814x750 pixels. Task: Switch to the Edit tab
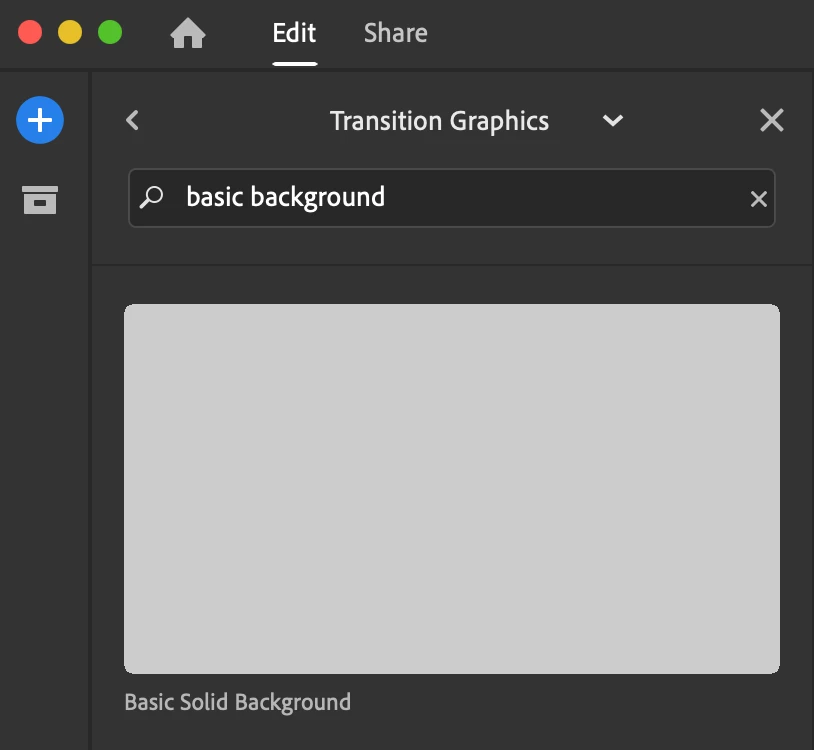click(294, 34)
